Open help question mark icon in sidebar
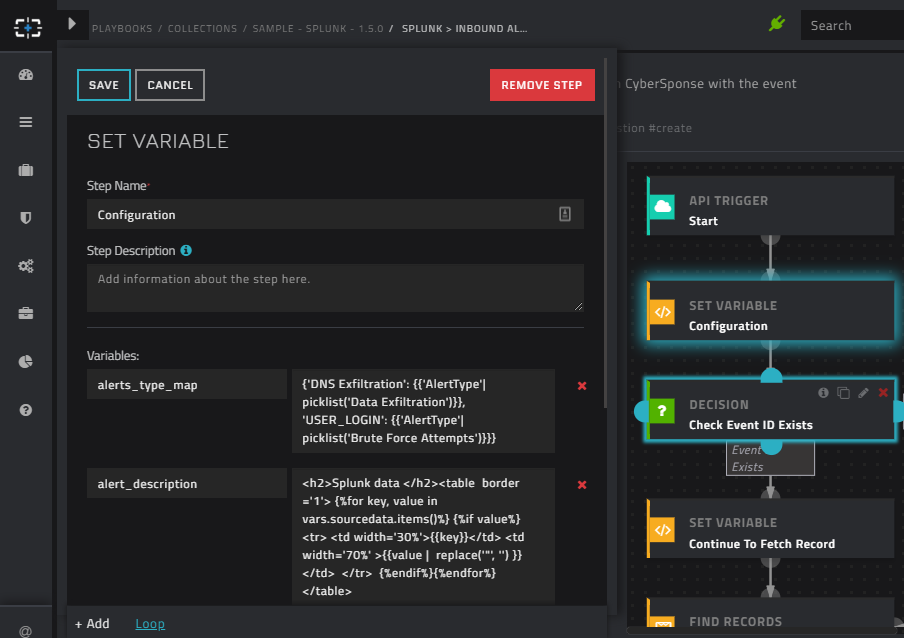Viewport: 904px width, 638px height. (26, 410)
